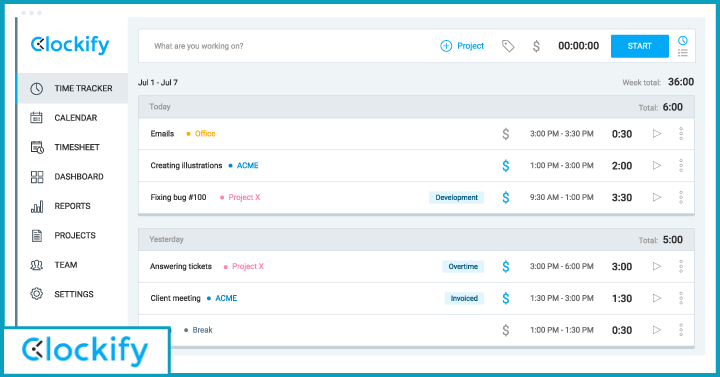Start the timer with START button

click(640, 46)
